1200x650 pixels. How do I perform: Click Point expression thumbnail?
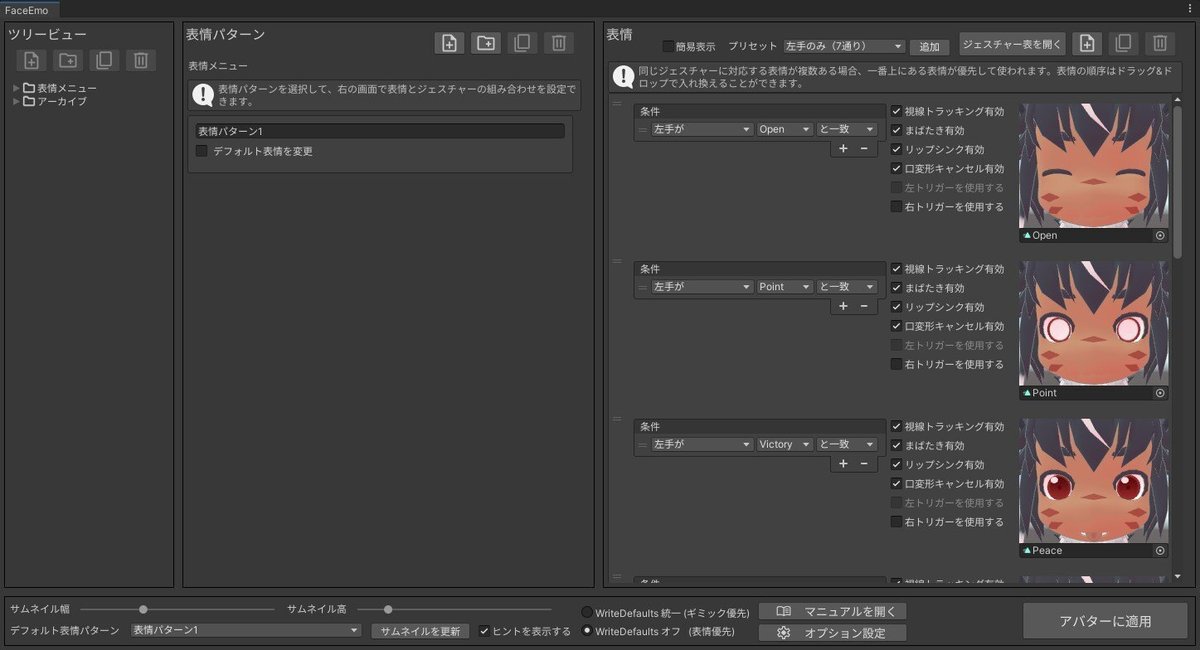pos(1093,323)
